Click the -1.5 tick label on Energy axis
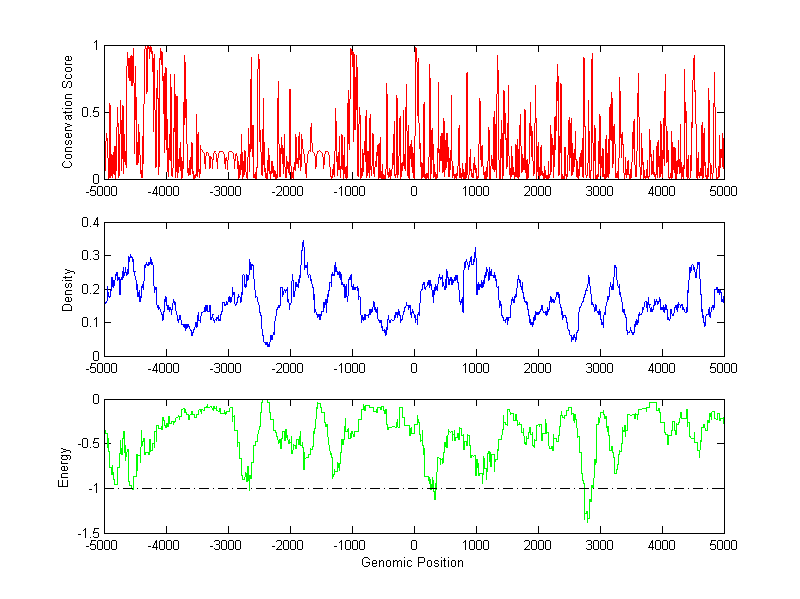800x599 pixels. (x=86, y=534)
